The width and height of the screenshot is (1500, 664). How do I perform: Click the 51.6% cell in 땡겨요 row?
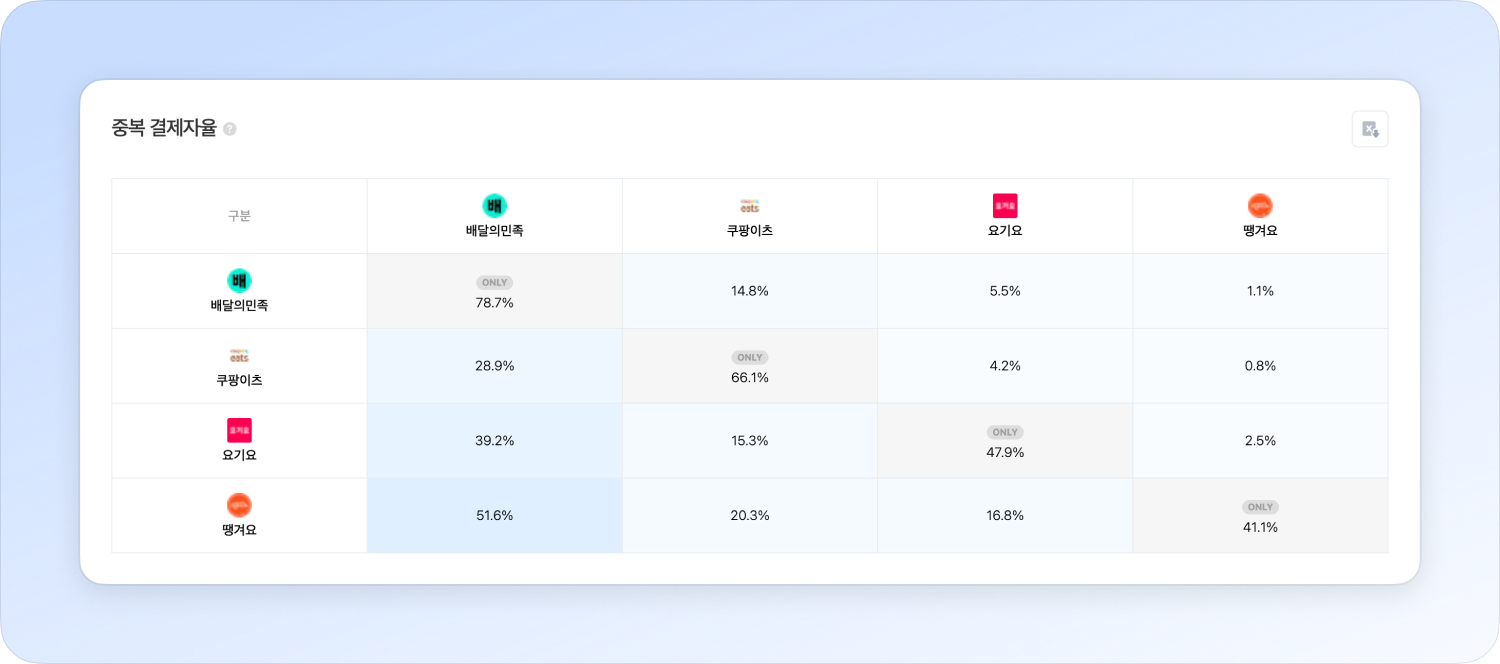tap(494, 516)
